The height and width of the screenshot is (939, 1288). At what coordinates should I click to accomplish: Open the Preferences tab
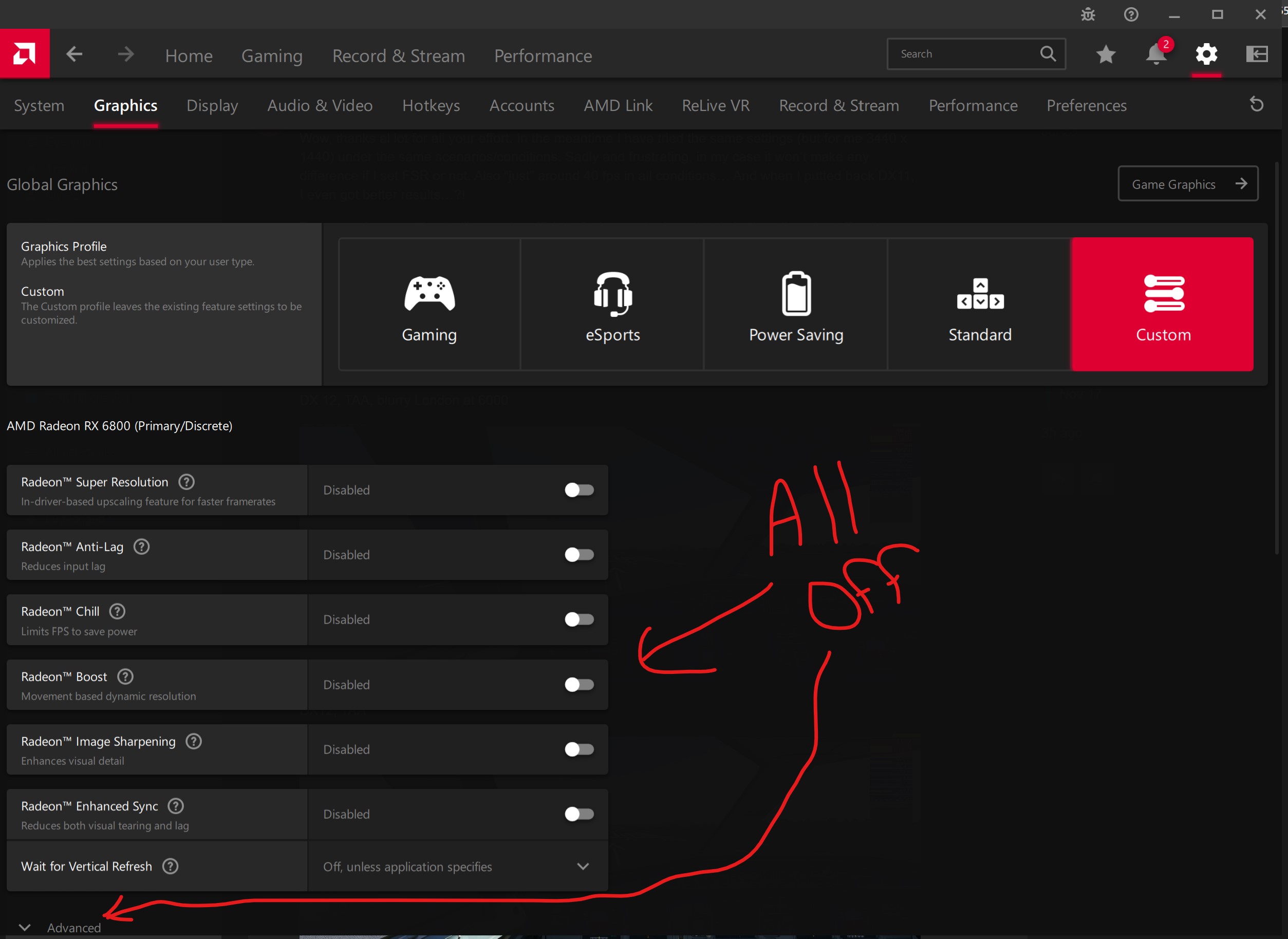point(1086,105)
